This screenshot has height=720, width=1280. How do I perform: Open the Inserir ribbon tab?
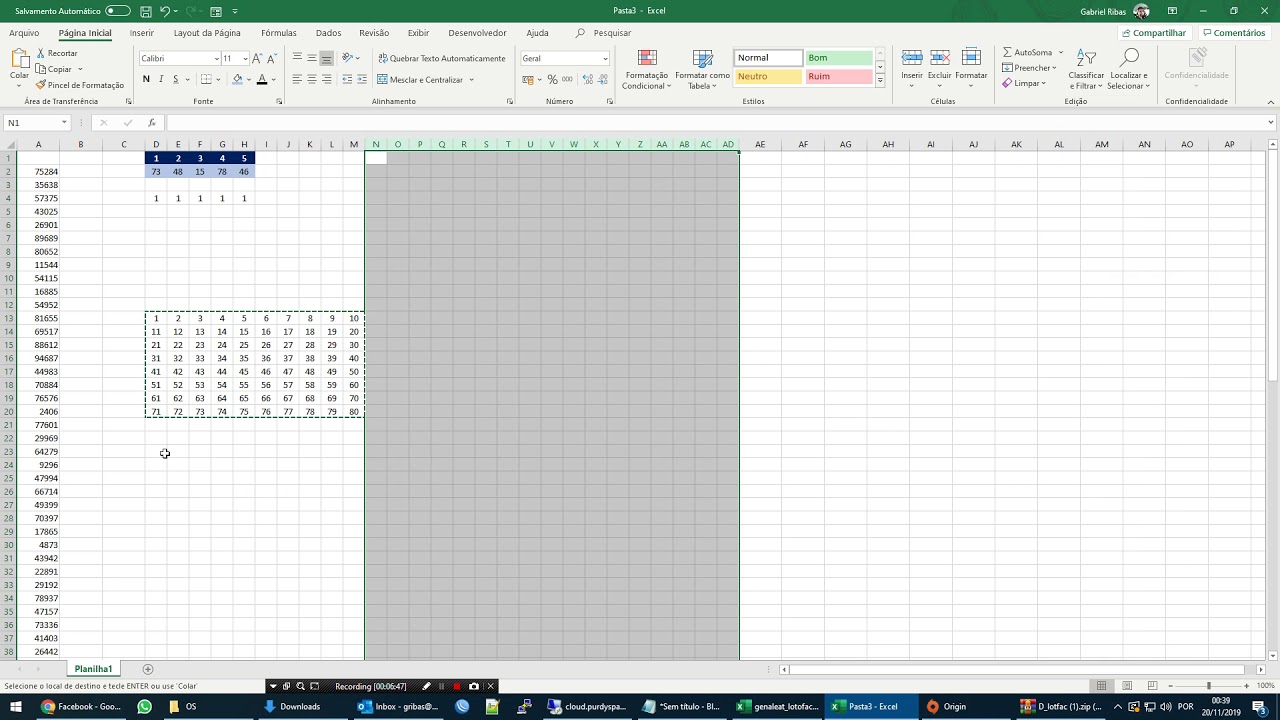142,33
